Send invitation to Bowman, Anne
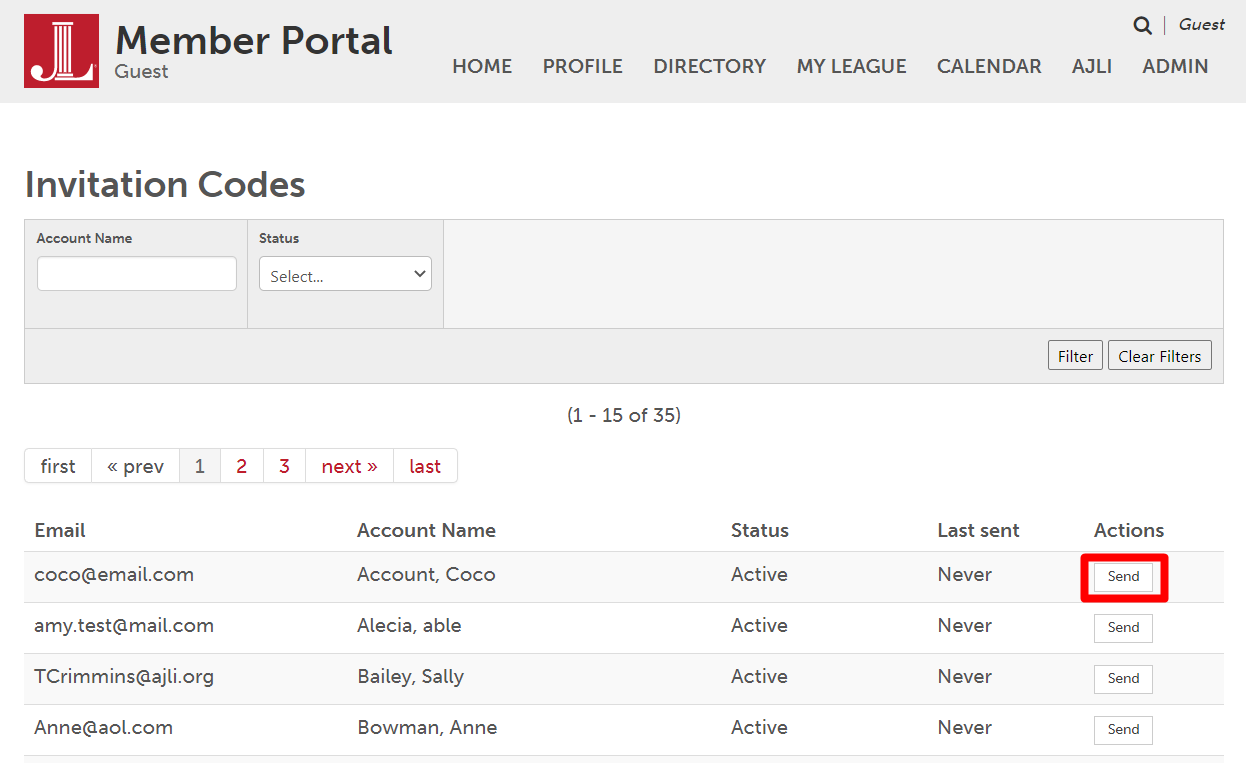The height and width of the screenshot is (763, 1246). point(1123,730)
